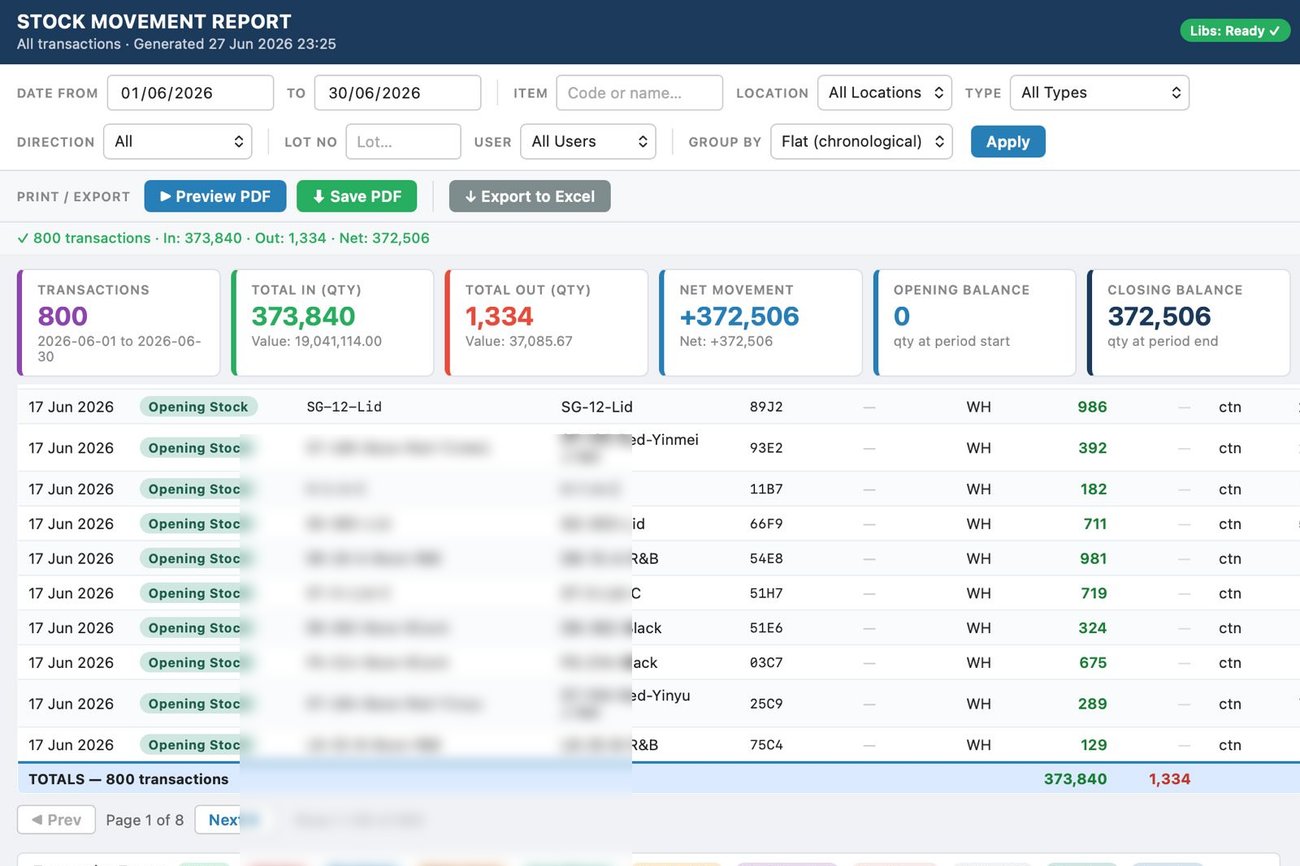The image size is (1300, 866).
Task: Click quantity 675 in table
Action: pos(1093,663)
